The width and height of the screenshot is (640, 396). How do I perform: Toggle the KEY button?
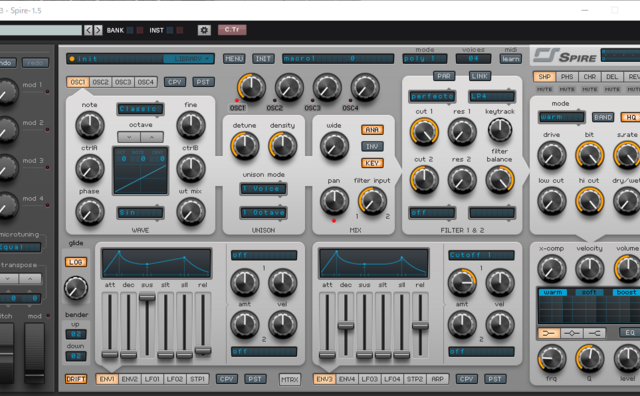372,163
